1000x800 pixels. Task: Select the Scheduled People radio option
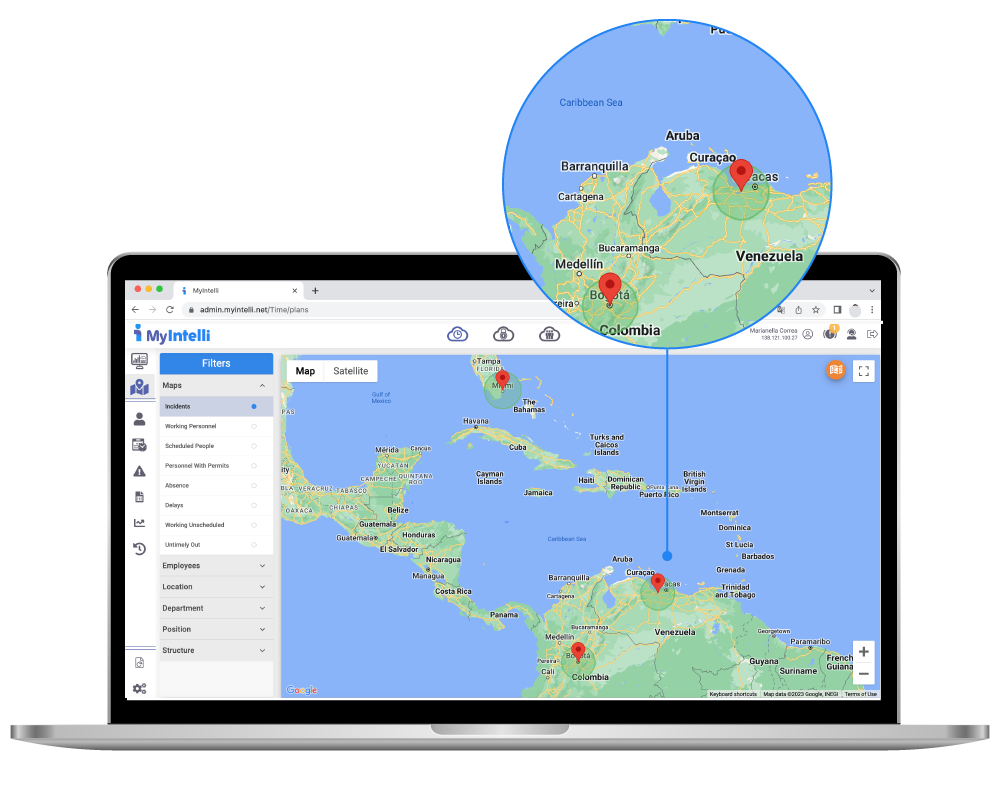click(254, 446)
